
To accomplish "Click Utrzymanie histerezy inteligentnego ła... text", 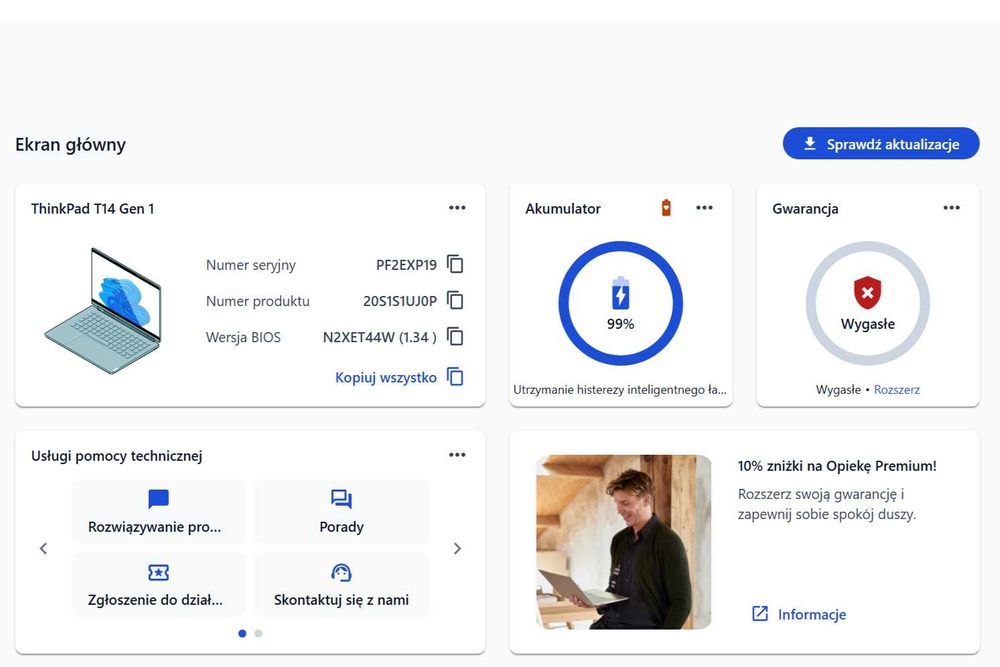I will pyautogui.click(x=620, y=390).
